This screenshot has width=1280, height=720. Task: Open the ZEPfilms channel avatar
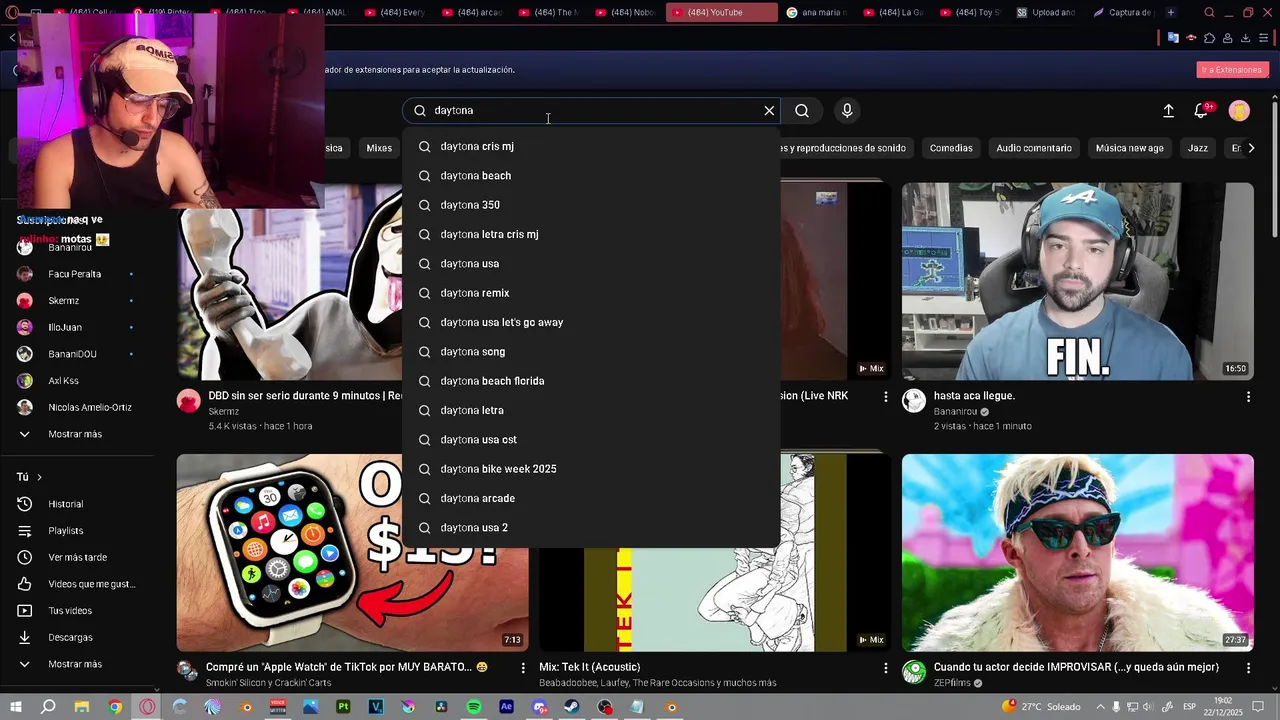pos(914,672)
